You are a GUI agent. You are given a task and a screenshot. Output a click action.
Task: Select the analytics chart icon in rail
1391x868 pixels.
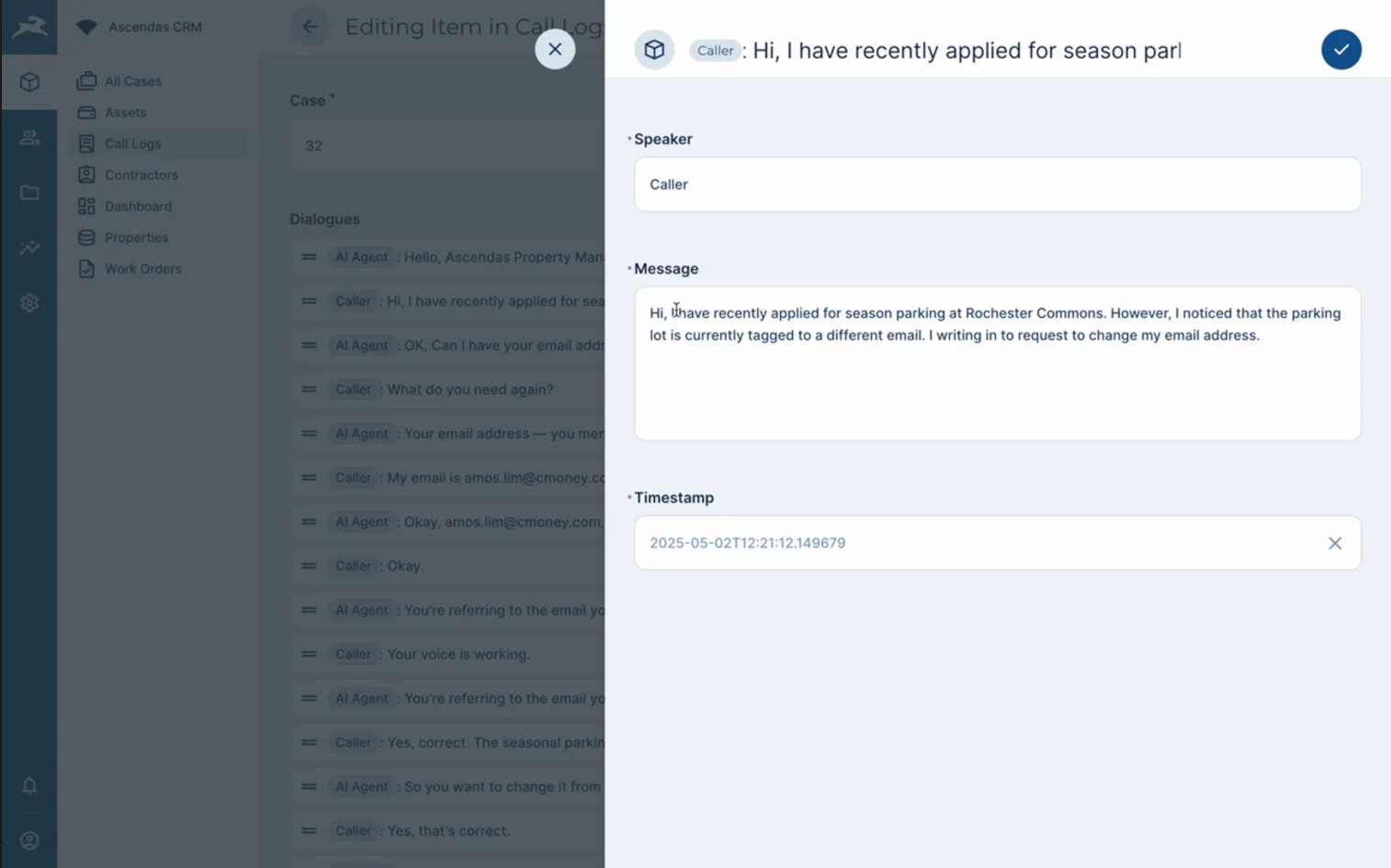point(29,248)
